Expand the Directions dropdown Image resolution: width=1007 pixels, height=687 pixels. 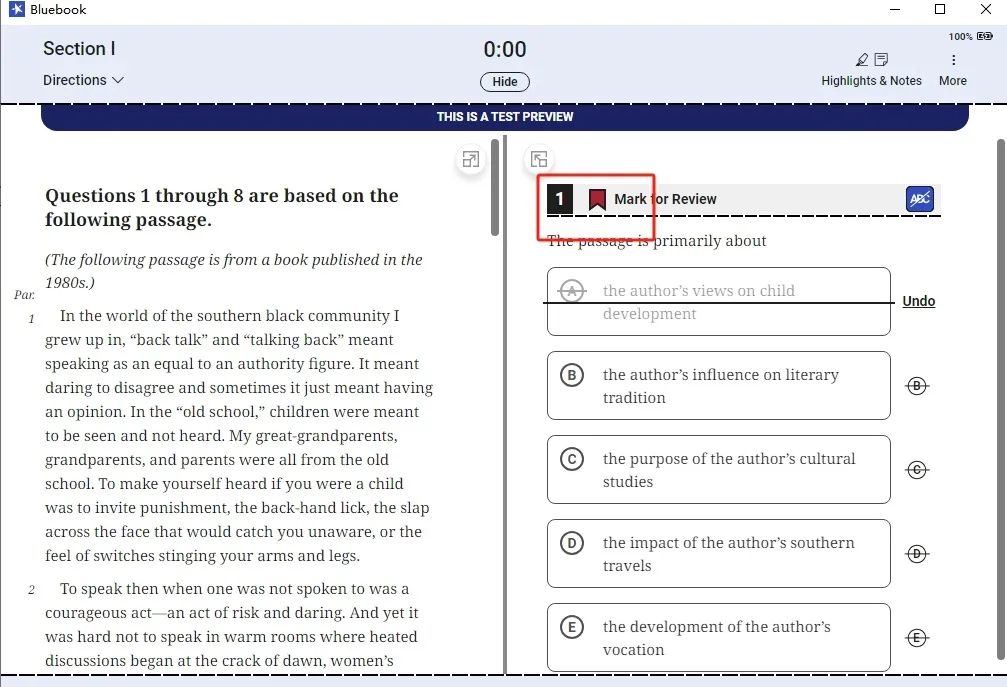click(x=83, y=80)
